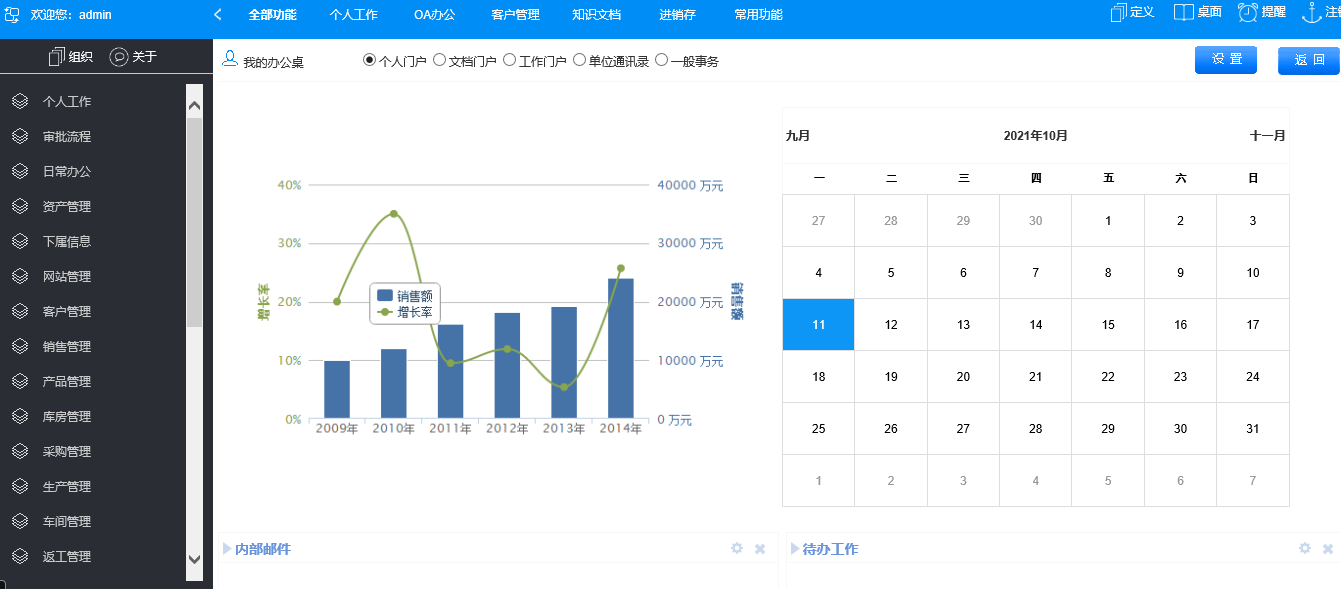Open the 进销存 menu
The width and height of the screenshot is (1341, 589).
tap(677, 15)
